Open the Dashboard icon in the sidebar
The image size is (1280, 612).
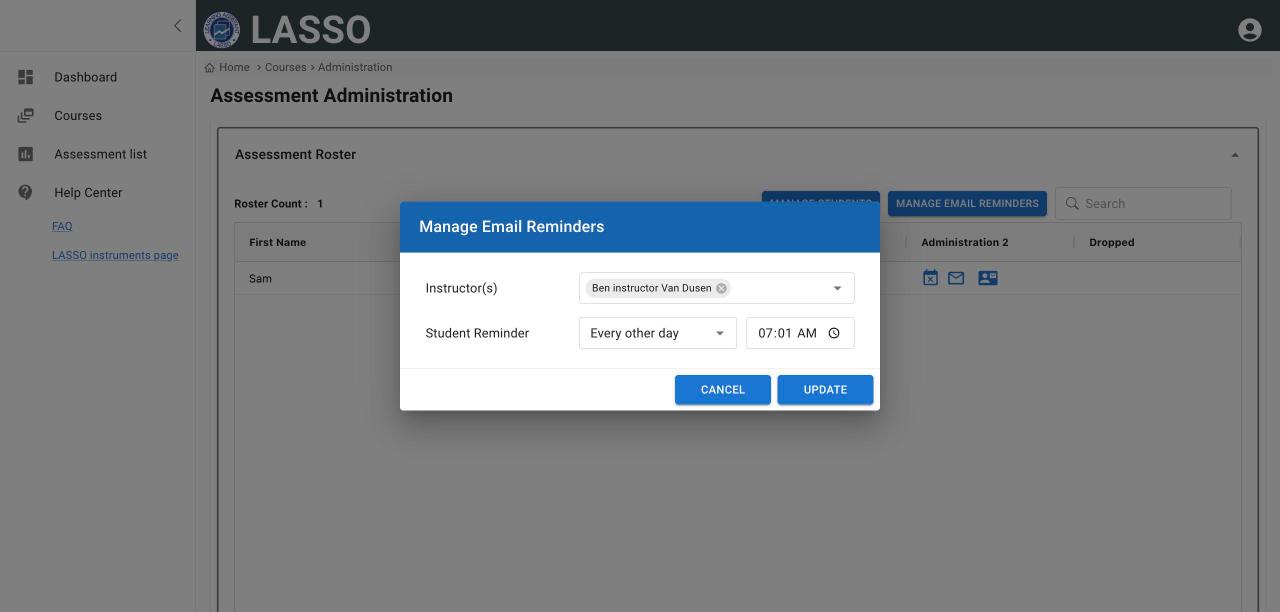pyautogui.click(x=26, y=77)
